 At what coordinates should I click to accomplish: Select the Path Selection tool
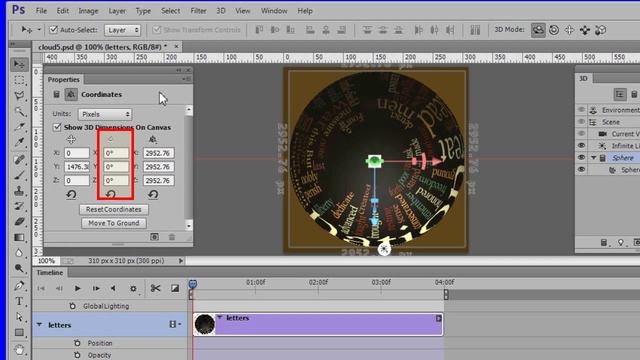coord(19,317)
